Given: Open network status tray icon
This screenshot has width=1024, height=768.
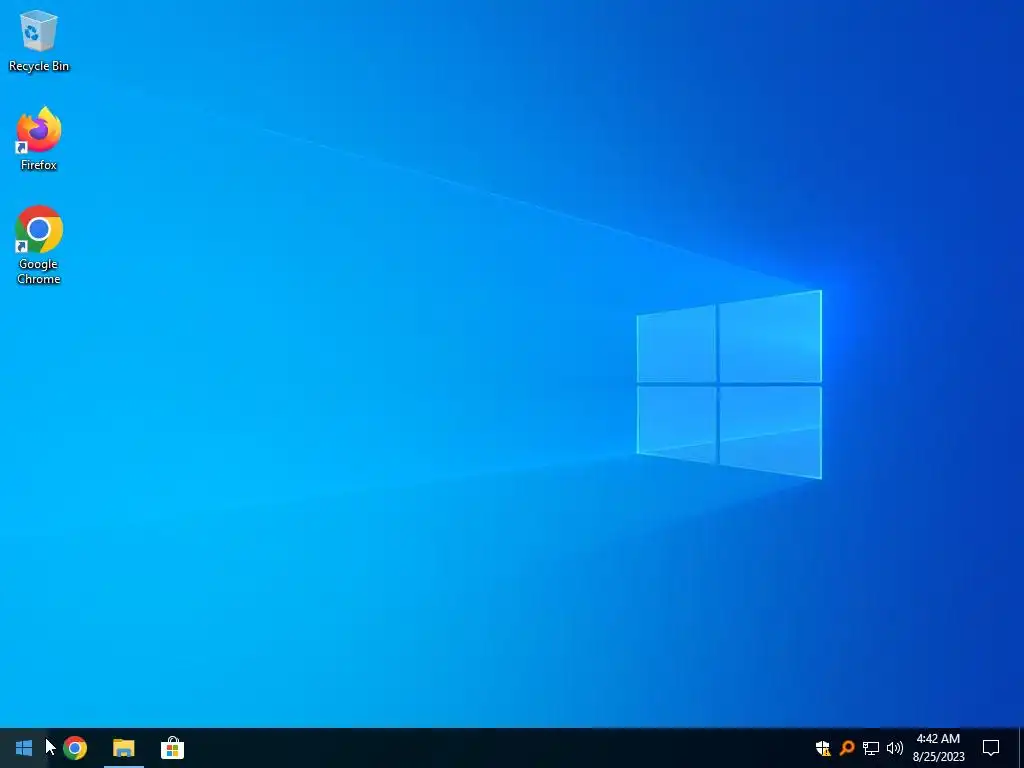Looking at the screenshot, I should pos(871,748).
